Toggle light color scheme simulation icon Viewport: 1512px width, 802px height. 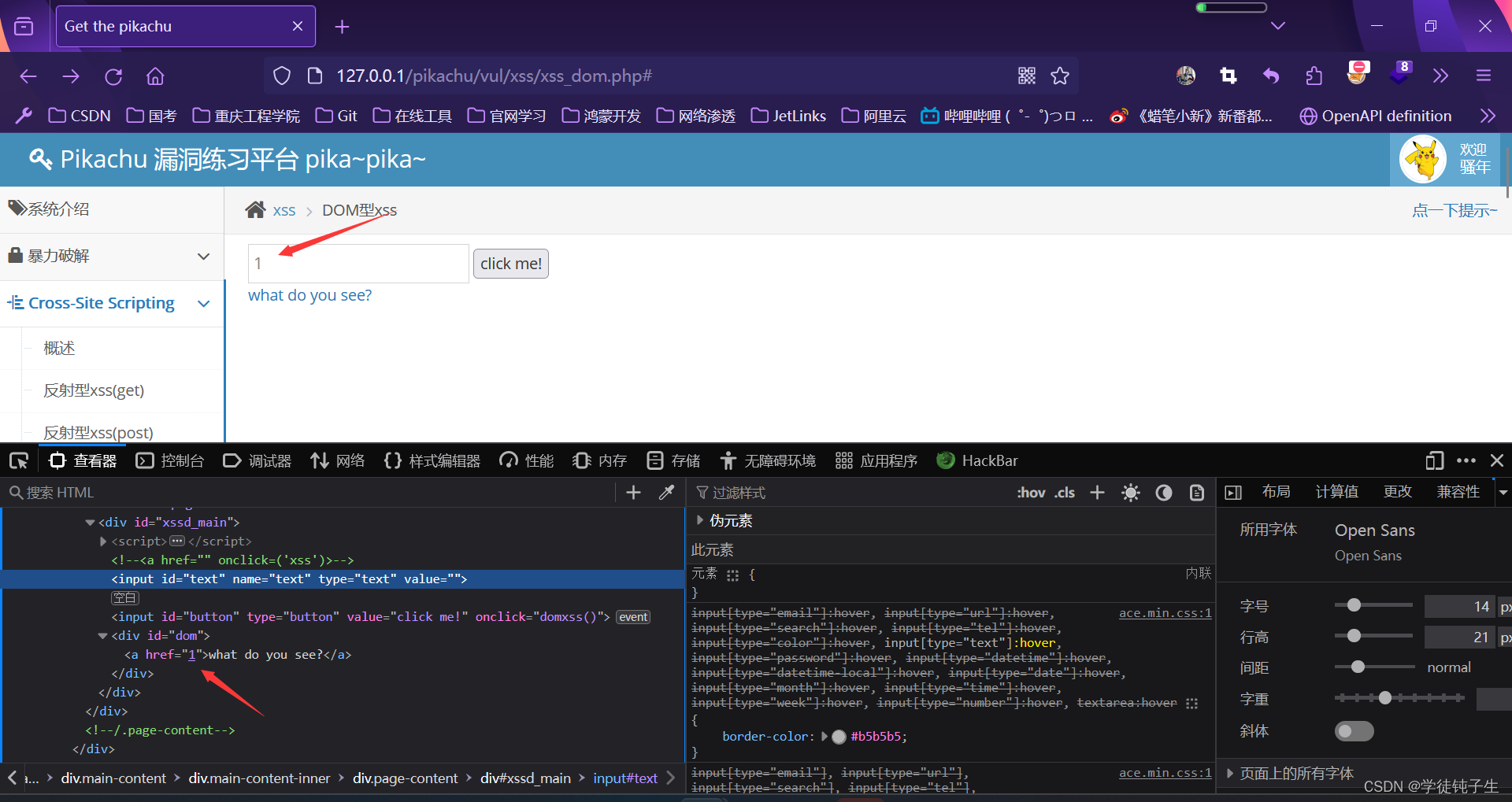tap(1131, 493)
